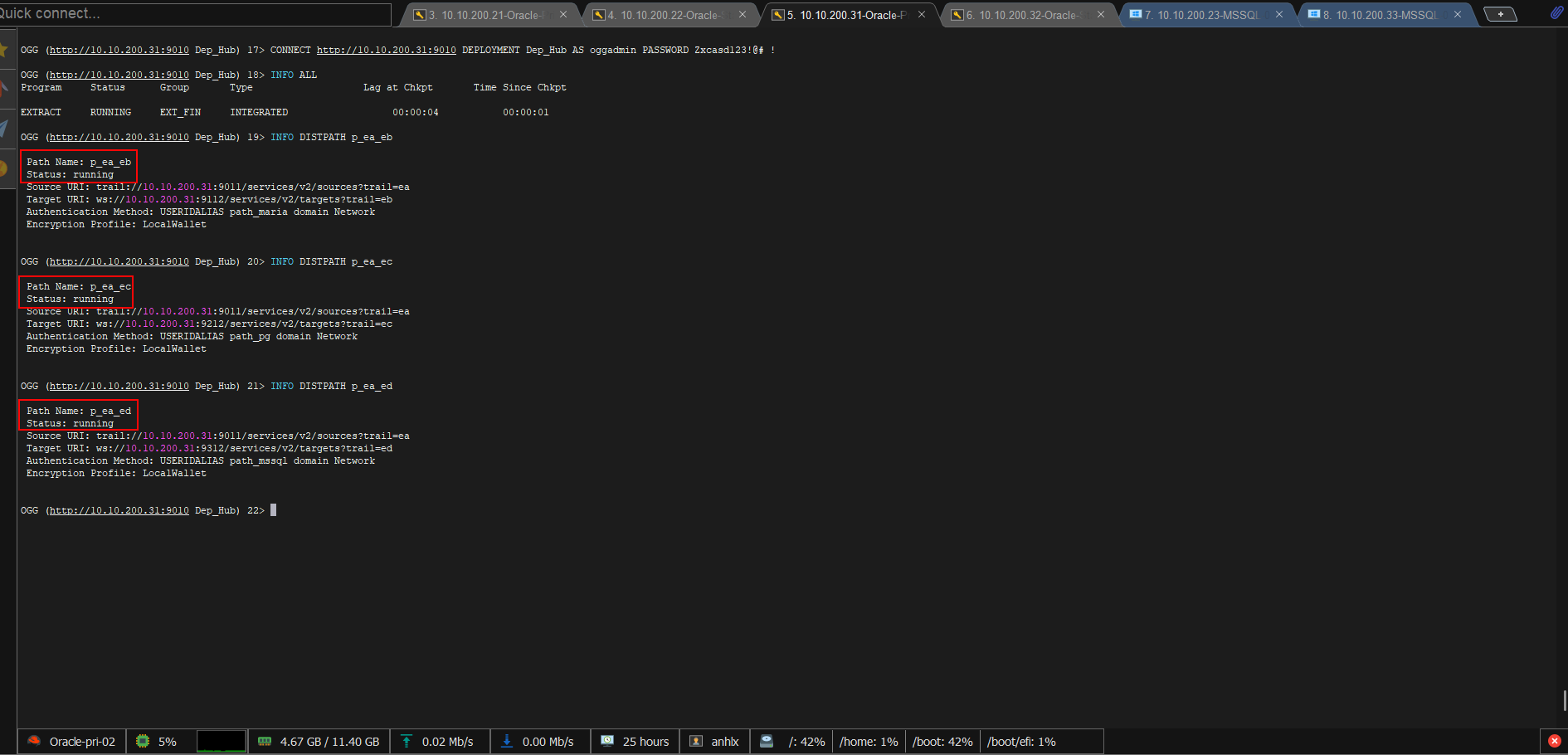Open the Sessions star icon in sidebar
The image size is (1568, 755).
(x=3, y=50)
